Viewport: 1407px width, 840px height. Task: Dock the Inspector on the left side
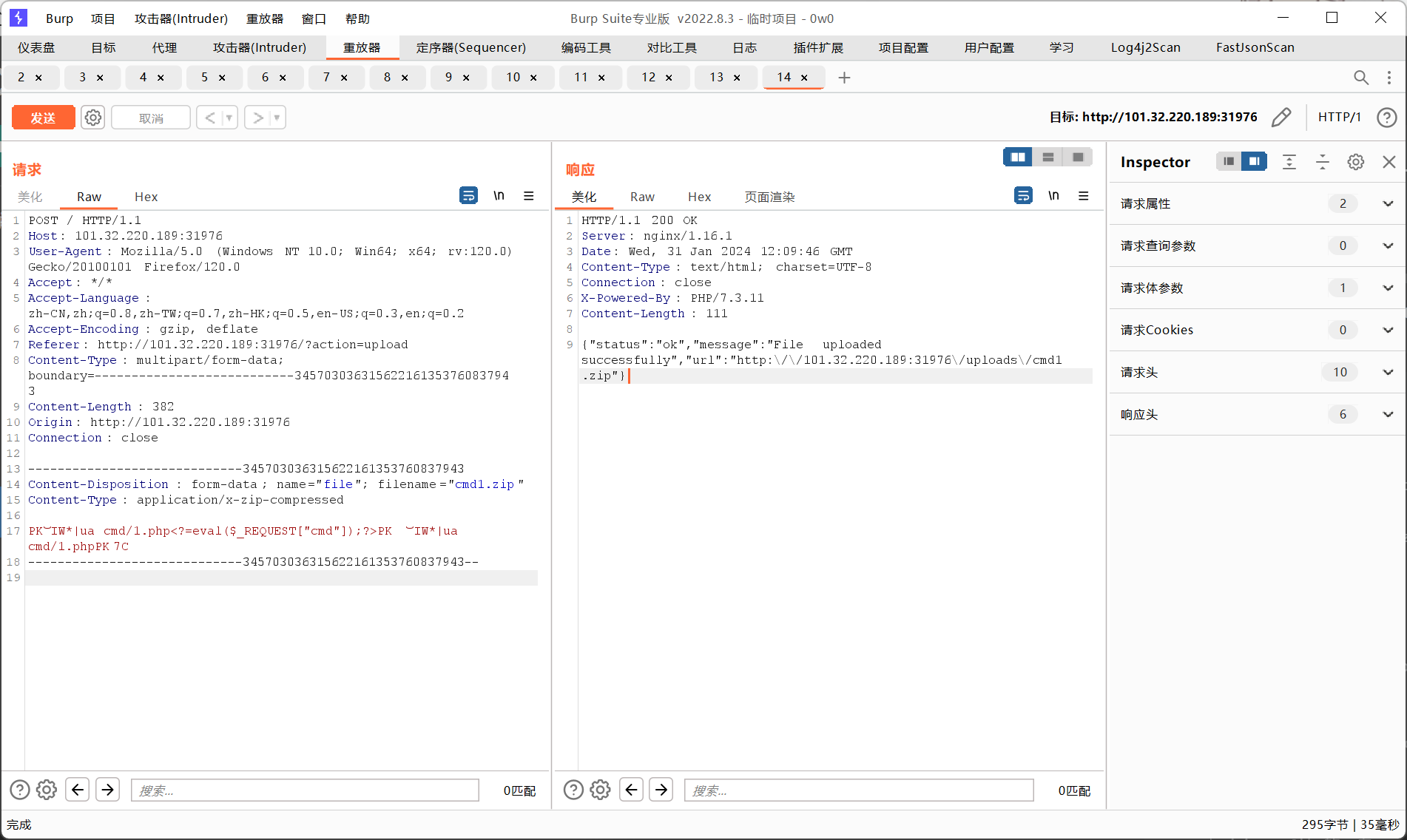(x=1229, y=161)
